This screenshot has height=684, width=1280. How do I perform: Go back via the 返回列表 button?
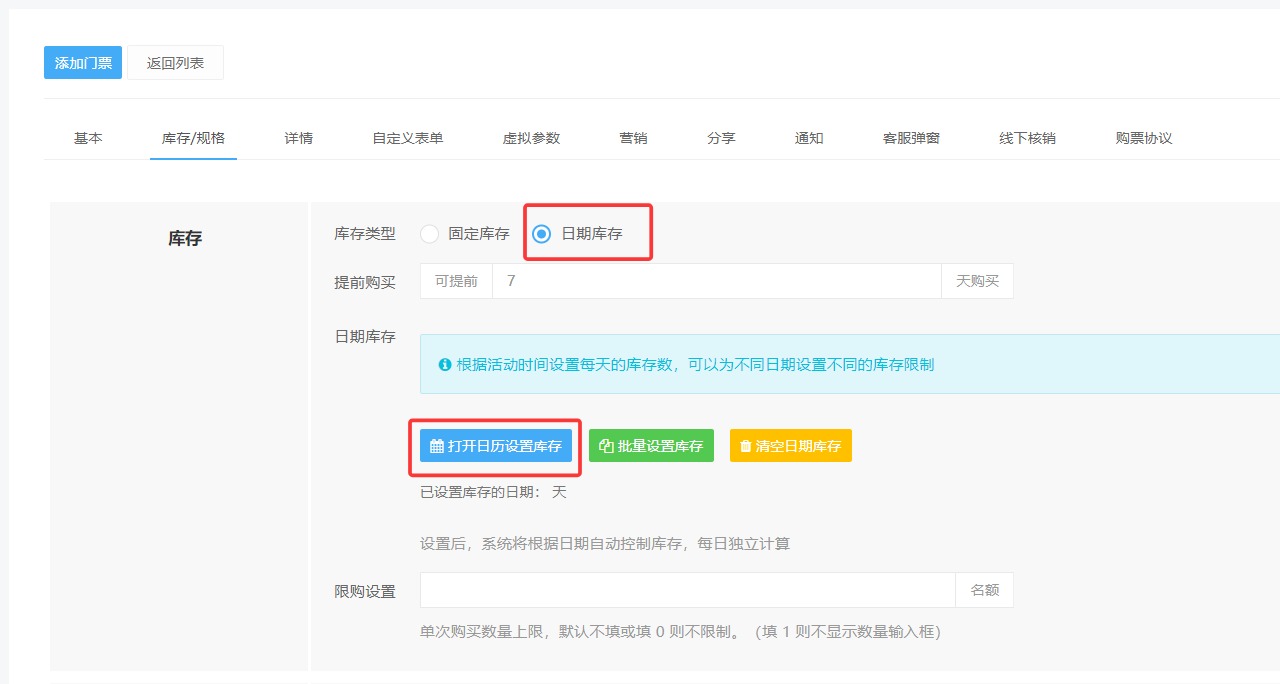pos(175,62)
